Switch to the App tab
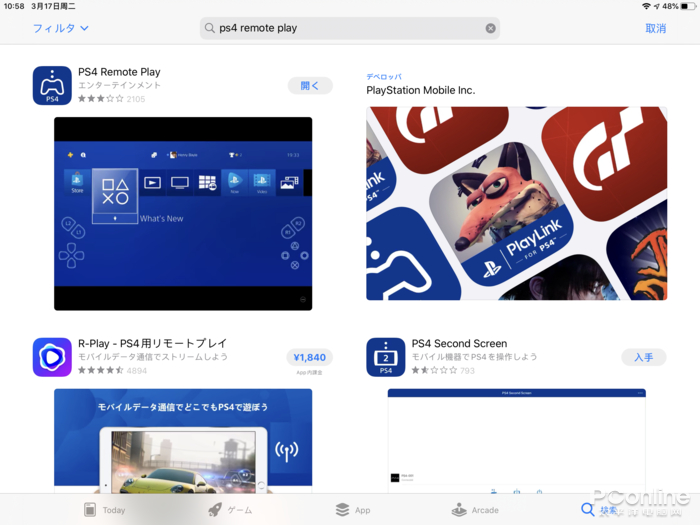This screenshot has width=700, height=525. click(x=353, y=509)
